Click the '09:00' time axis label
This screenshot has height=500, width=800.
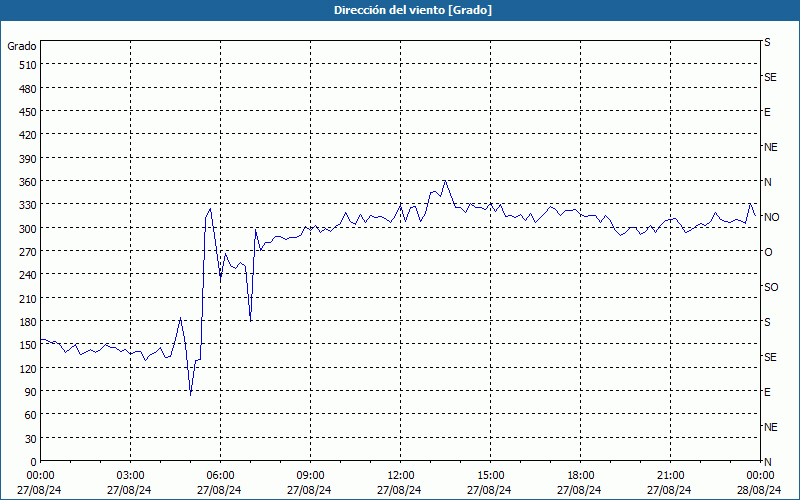tap(310, 476)
